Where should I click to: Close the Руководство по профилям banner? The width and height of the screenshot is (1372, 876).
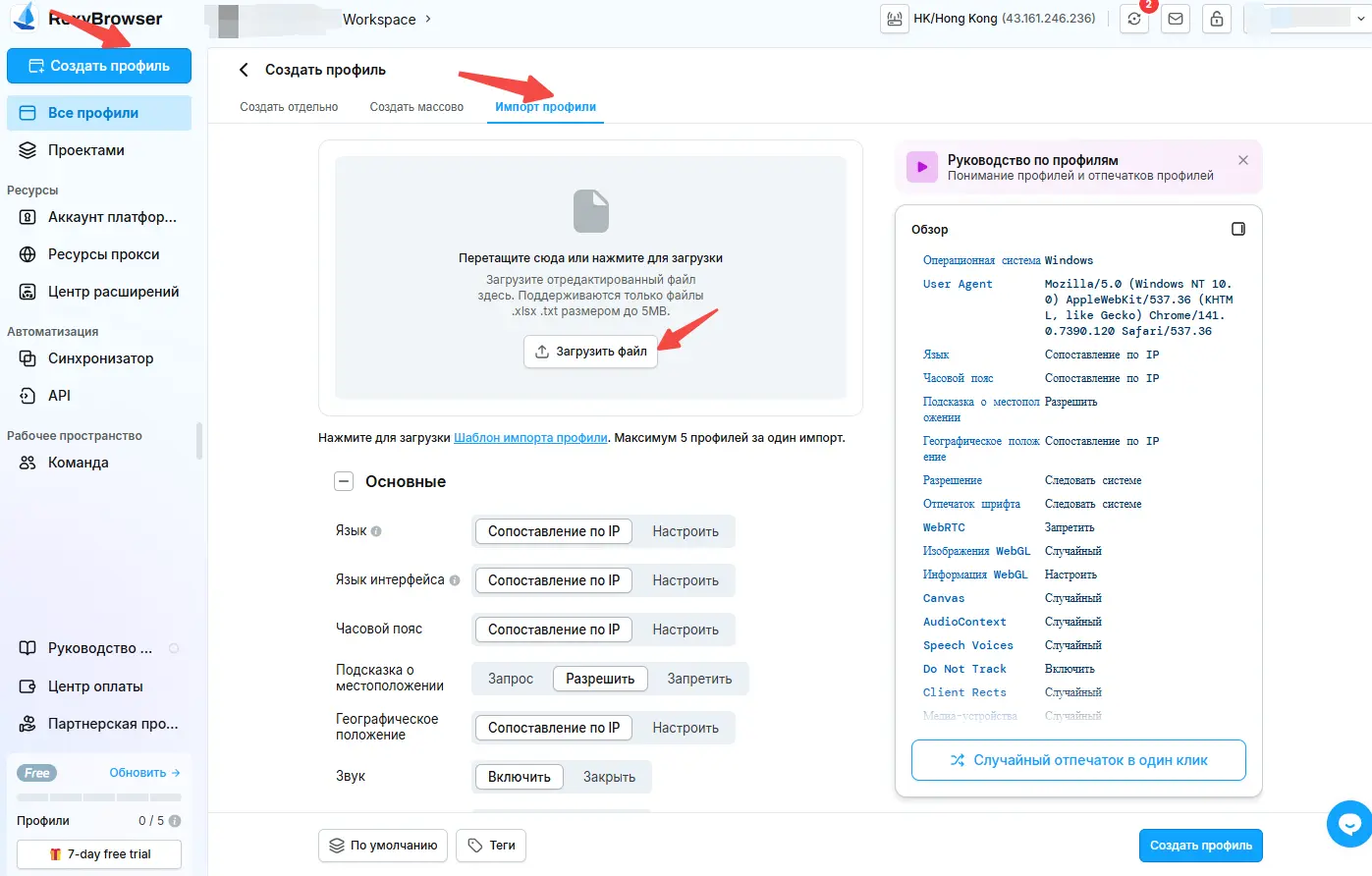(x=1243, y=160)
